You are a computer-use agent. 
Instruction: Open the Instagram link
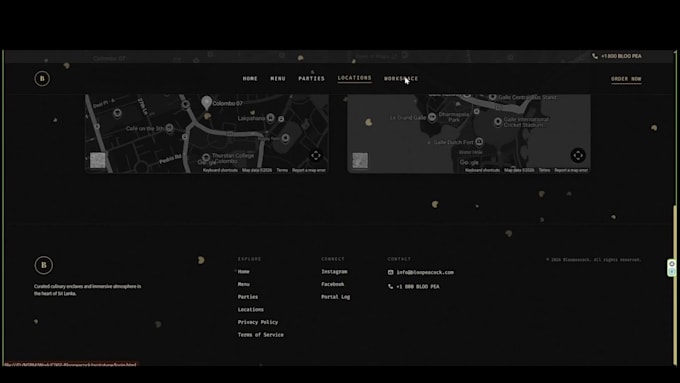334,272
